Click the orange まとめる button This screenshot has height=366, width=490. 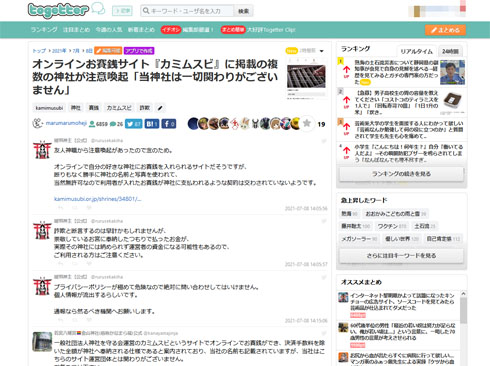click(x=445, y=30)
